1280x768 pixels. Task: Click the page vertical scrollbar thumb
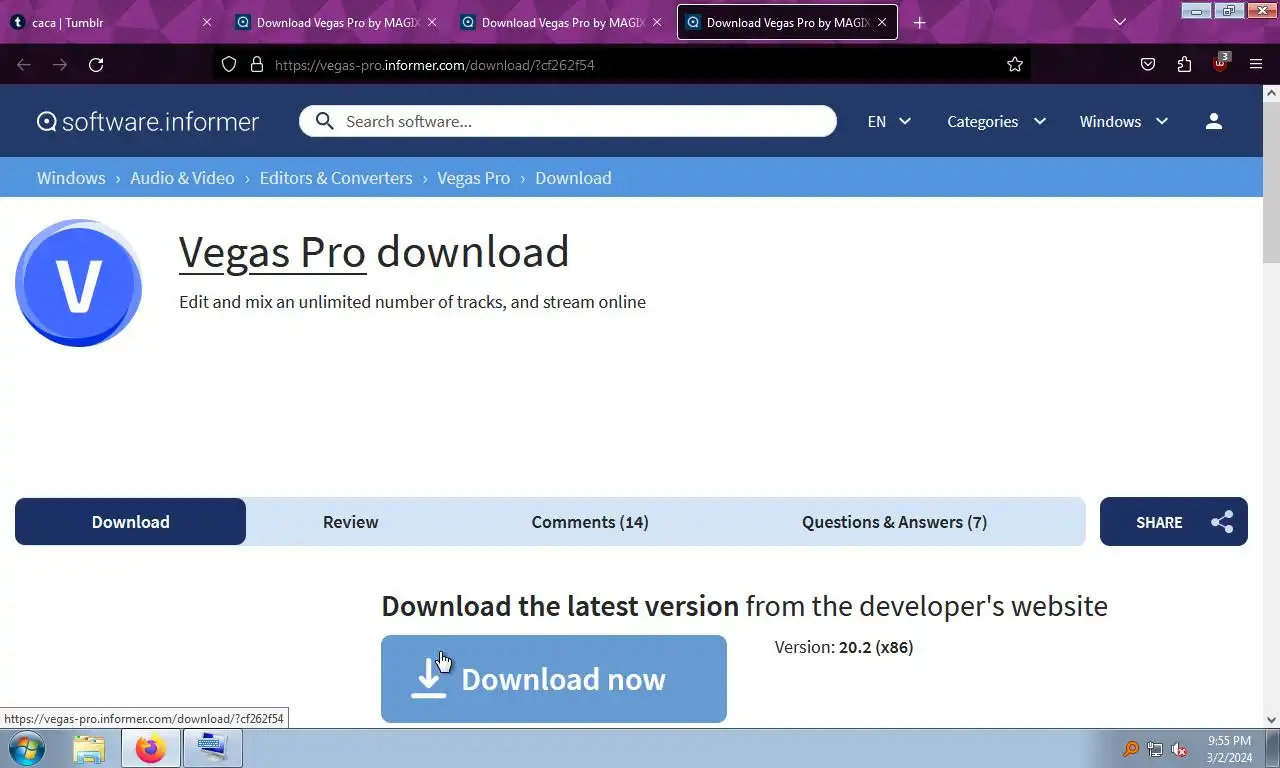tap(1271, 184)
